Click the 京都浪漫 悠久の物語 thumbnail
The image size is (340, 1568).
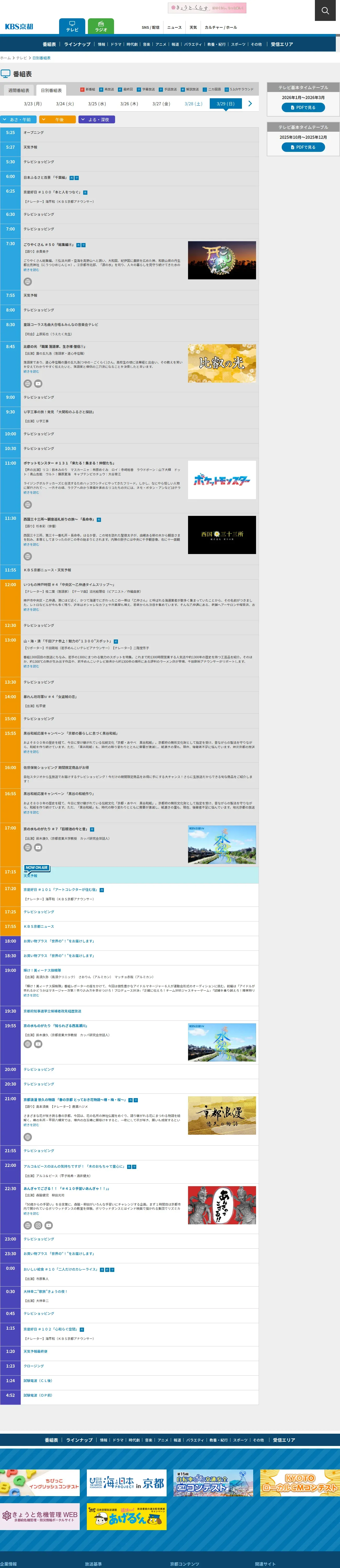coord(222,1115)
